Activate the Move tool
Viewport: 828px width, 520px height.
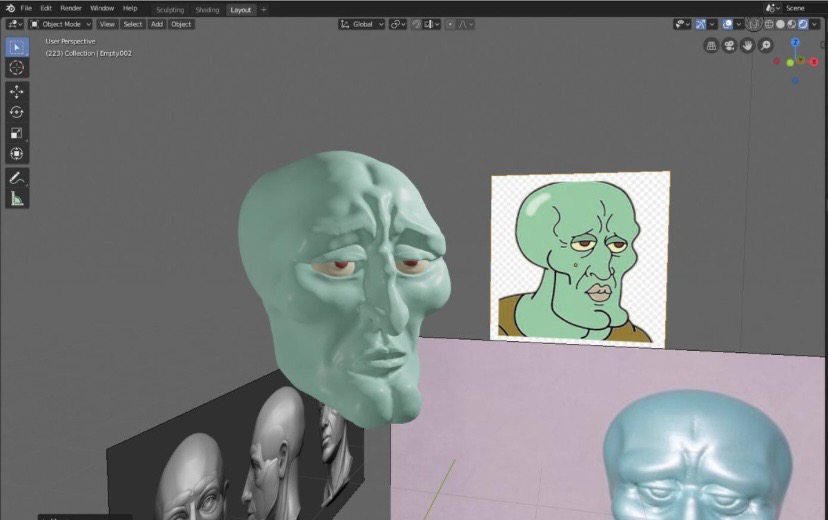[x=17, y=91]
